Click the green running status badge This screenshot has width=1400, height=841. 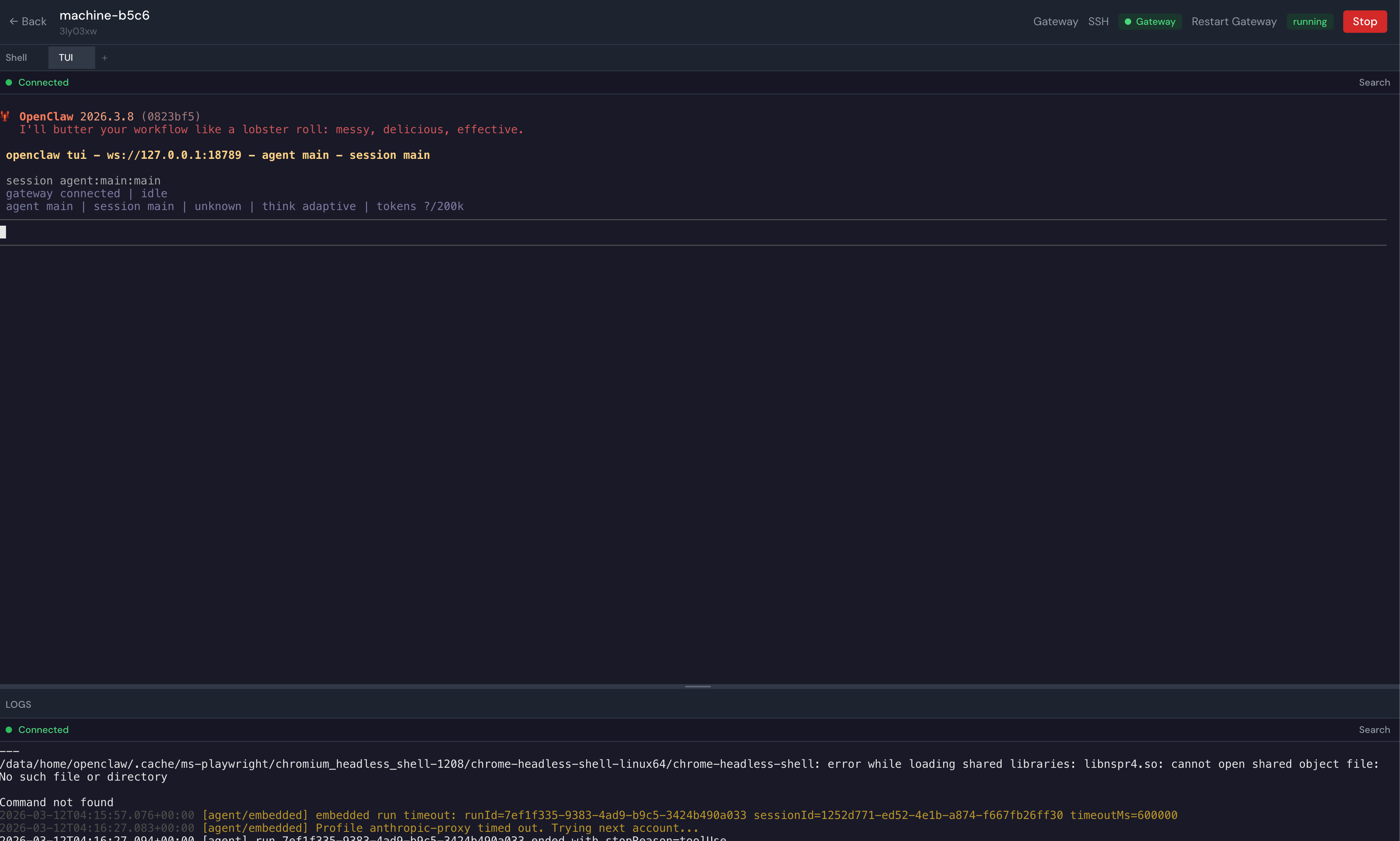[x=1309, y=22]
